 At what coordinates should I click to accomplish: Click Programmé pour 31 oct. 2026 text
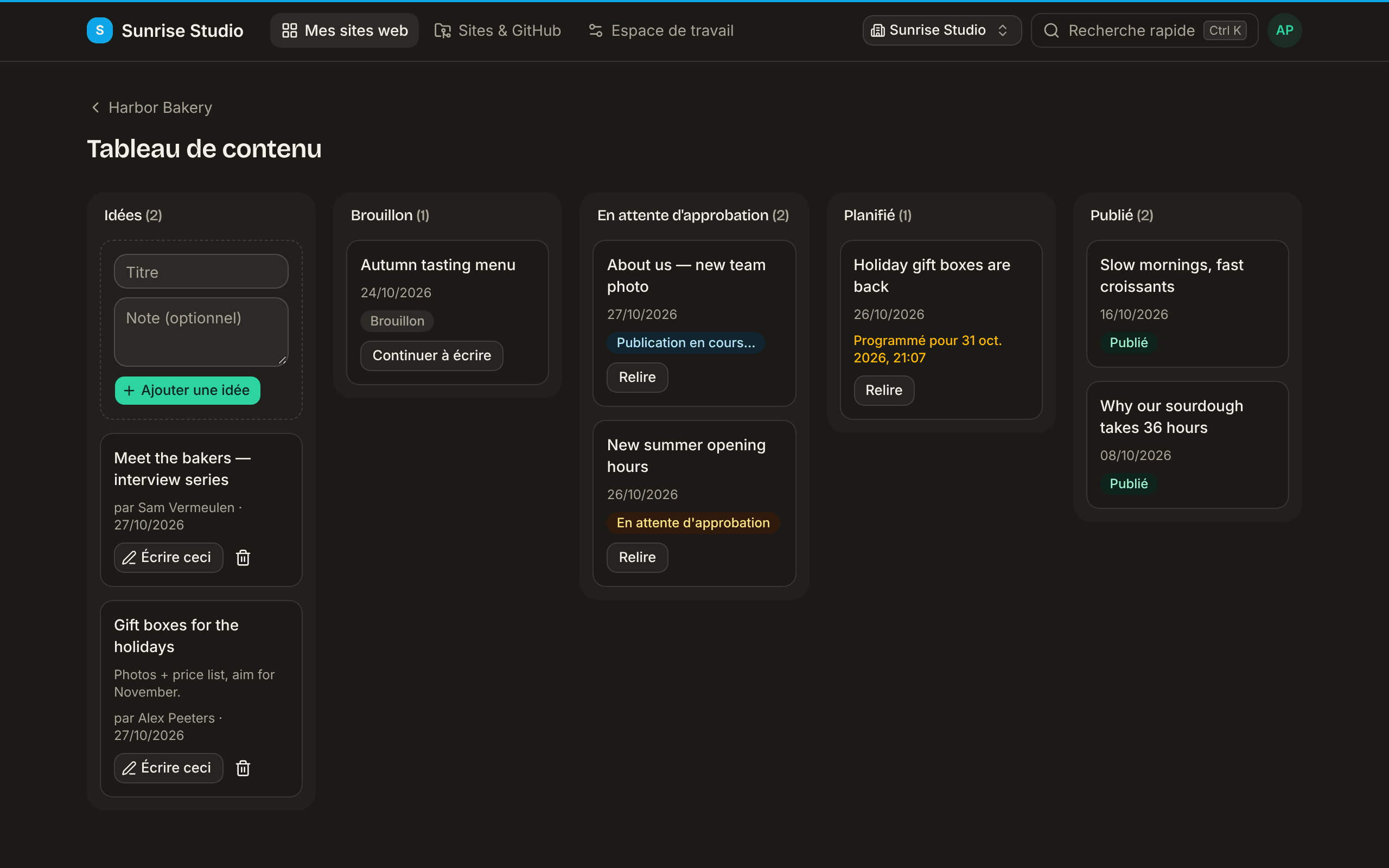tap(927, 349)
